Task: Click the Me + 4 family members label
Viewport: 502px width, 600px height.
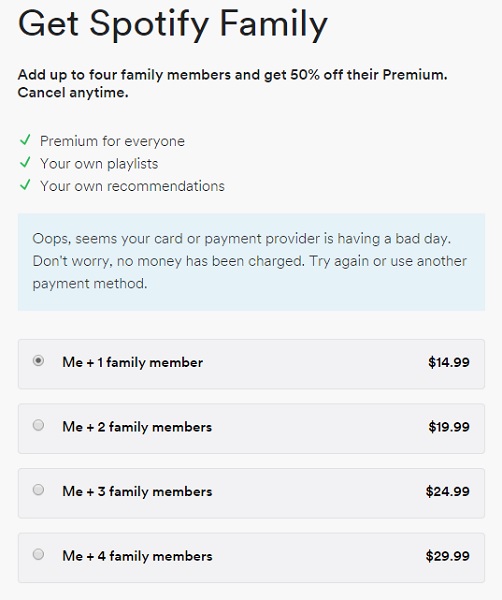Action: coord(137,556)
